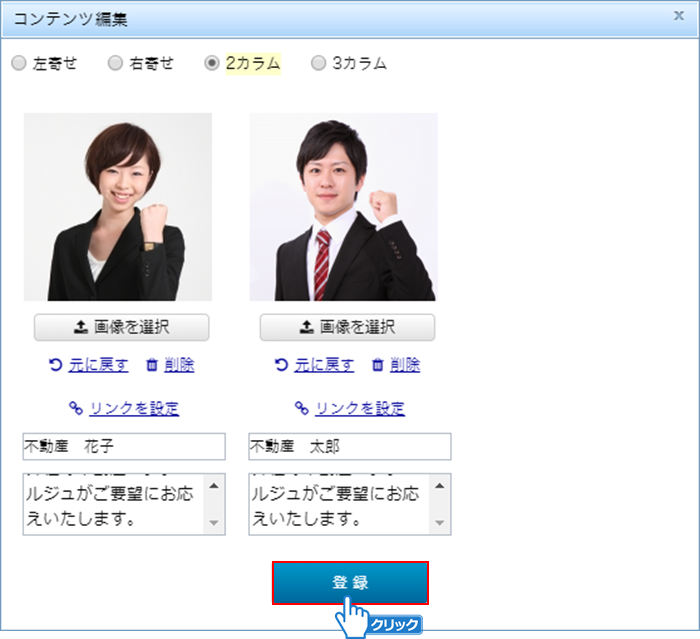Click the 不動産 花子 name field
This screenshot has height=639, width=700.
pyautogui.click(x=124, y=446)
